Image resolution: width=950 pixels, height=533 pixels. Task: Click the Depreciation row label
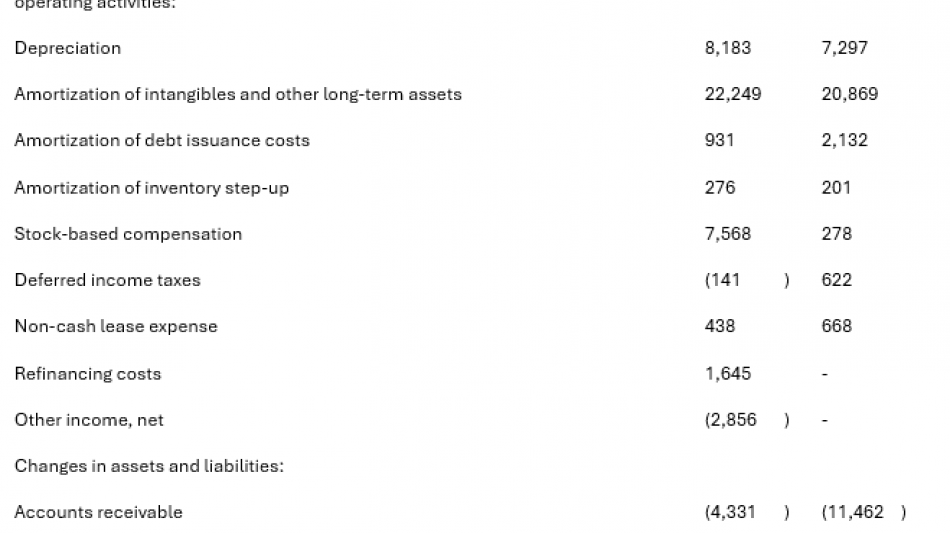click(x=67, y=48)
